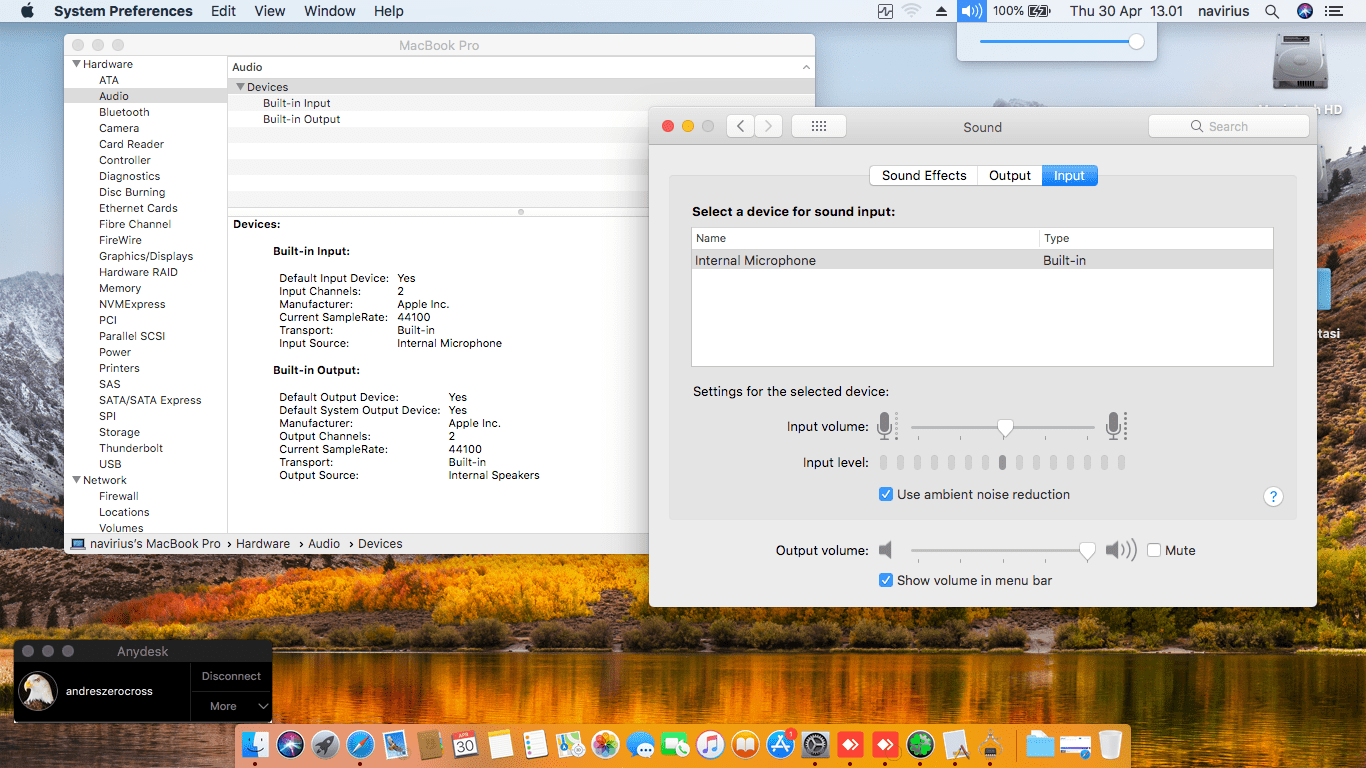Click the Input volume slider track

1050,428
